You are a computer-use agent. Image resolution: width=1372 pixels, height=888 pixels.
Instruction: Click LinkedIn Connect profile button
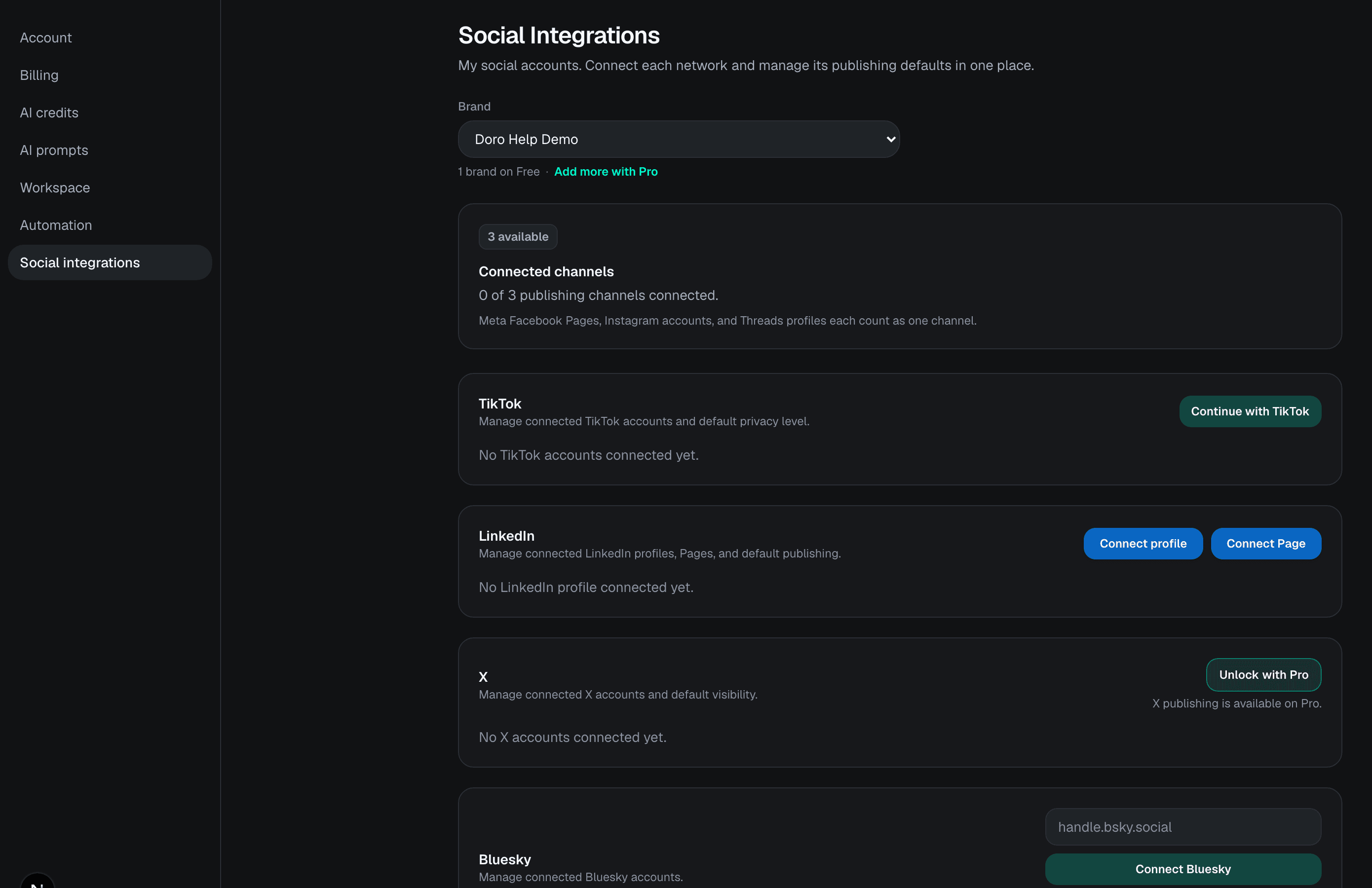coord(1143,543)
